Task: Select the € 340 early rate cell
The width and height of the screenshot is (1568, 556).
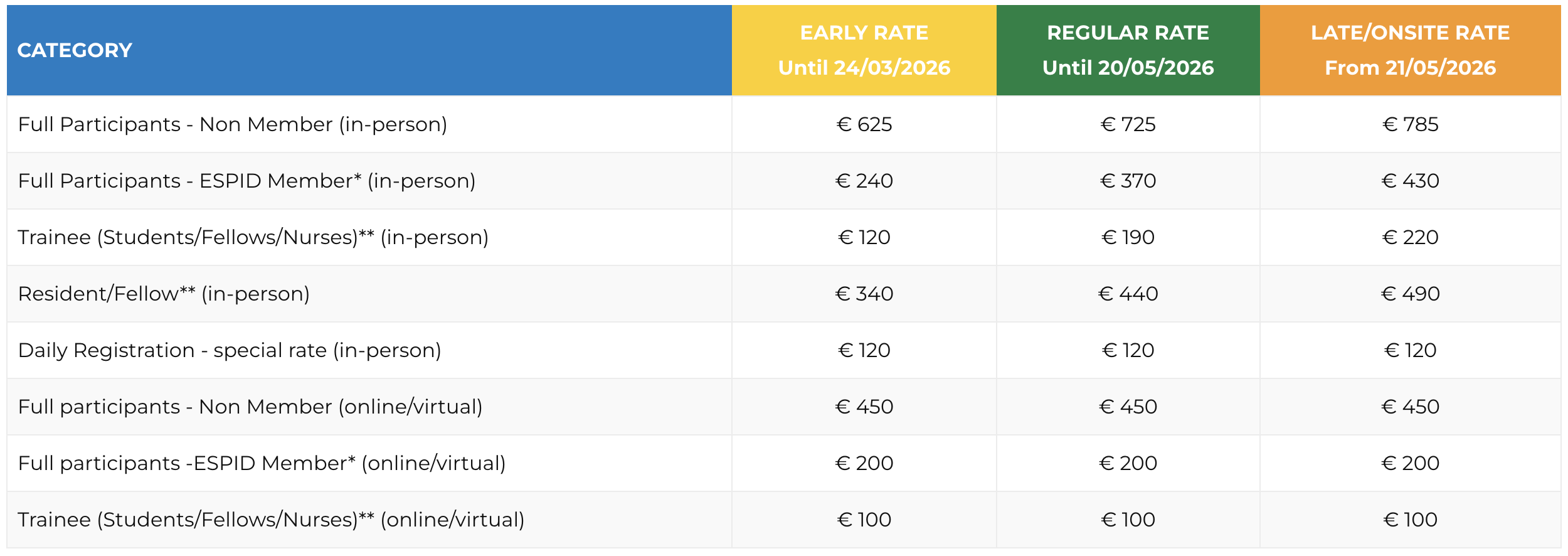Action: 864,294
